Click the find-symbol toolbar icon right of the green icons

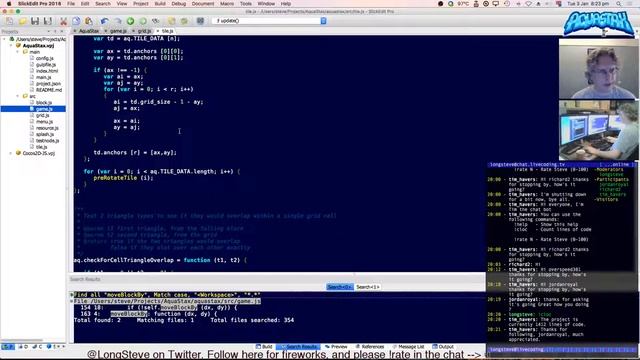156,21
